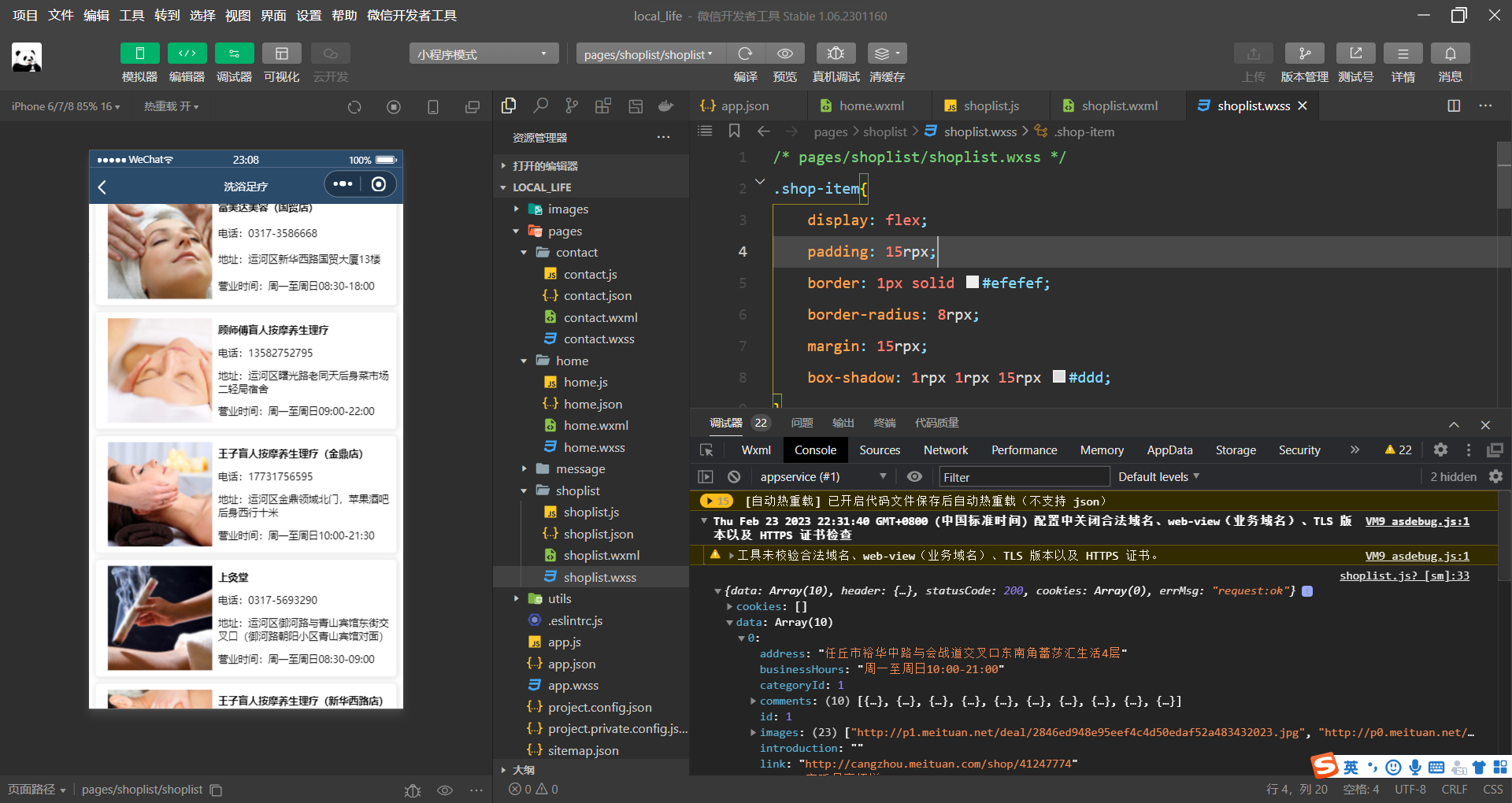Open version management (版本管理) icon
This screenshot has height=803, width=1512.
[1304, 54]
